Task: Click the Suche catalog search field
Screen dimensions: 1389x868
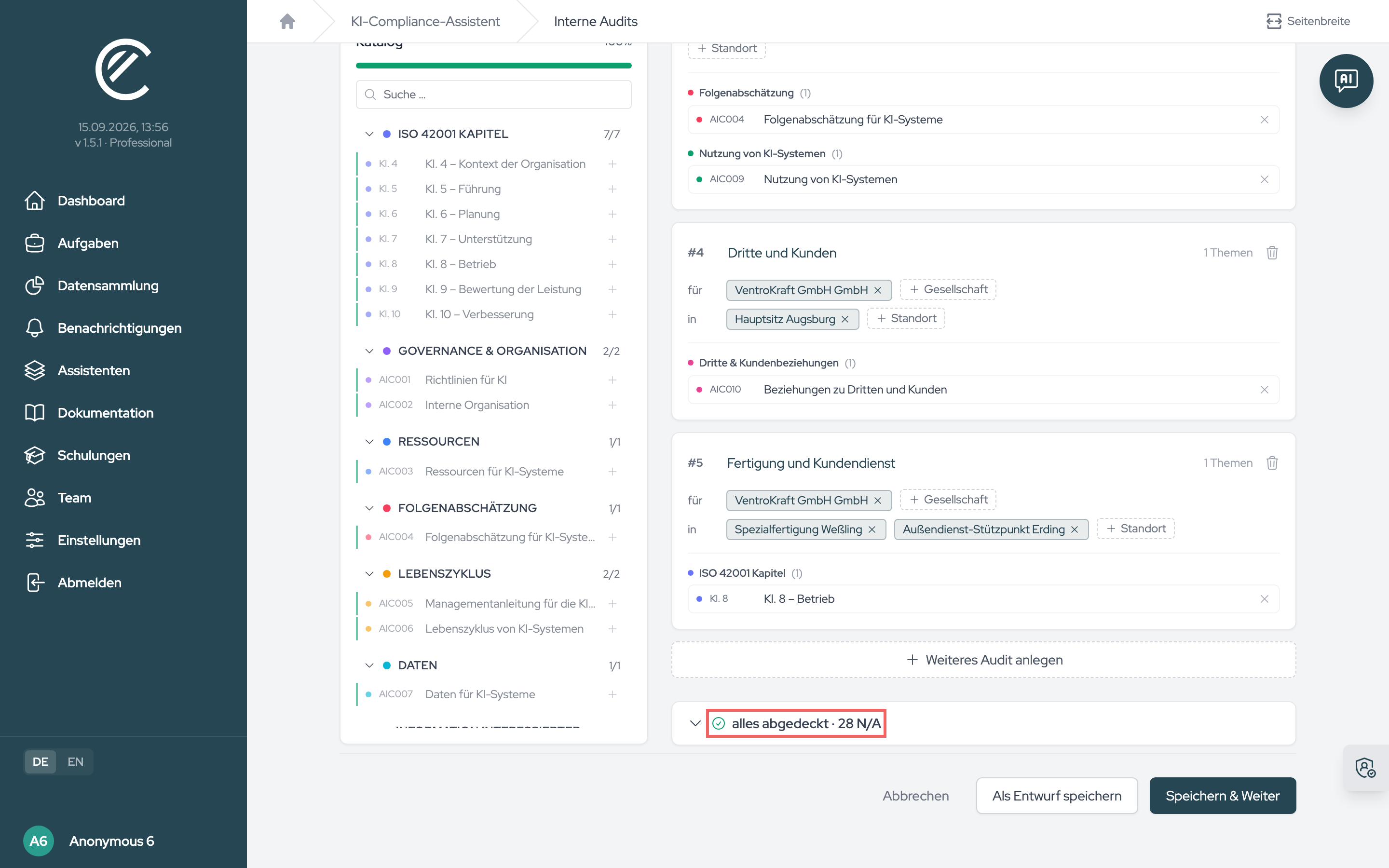Action: (493, 95)
